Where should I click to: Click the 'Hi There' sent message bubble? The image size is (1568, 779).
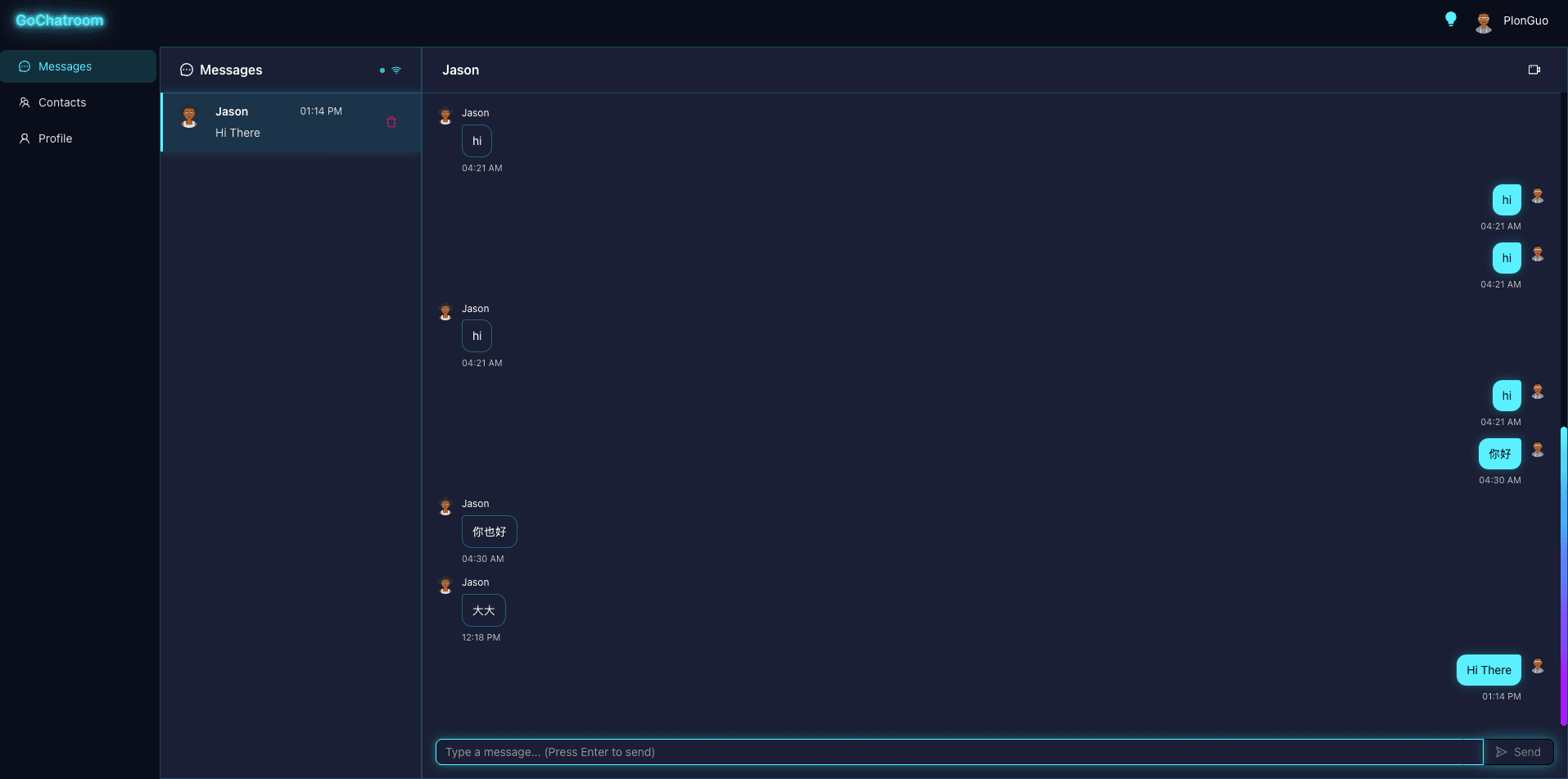pyautogui.click(x=1489, y=670)
